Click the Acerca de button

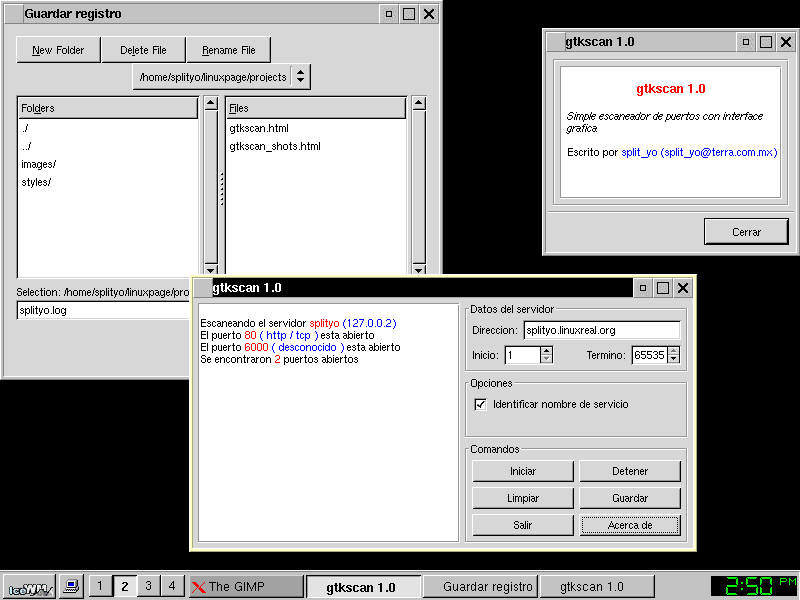click(630, 525)
